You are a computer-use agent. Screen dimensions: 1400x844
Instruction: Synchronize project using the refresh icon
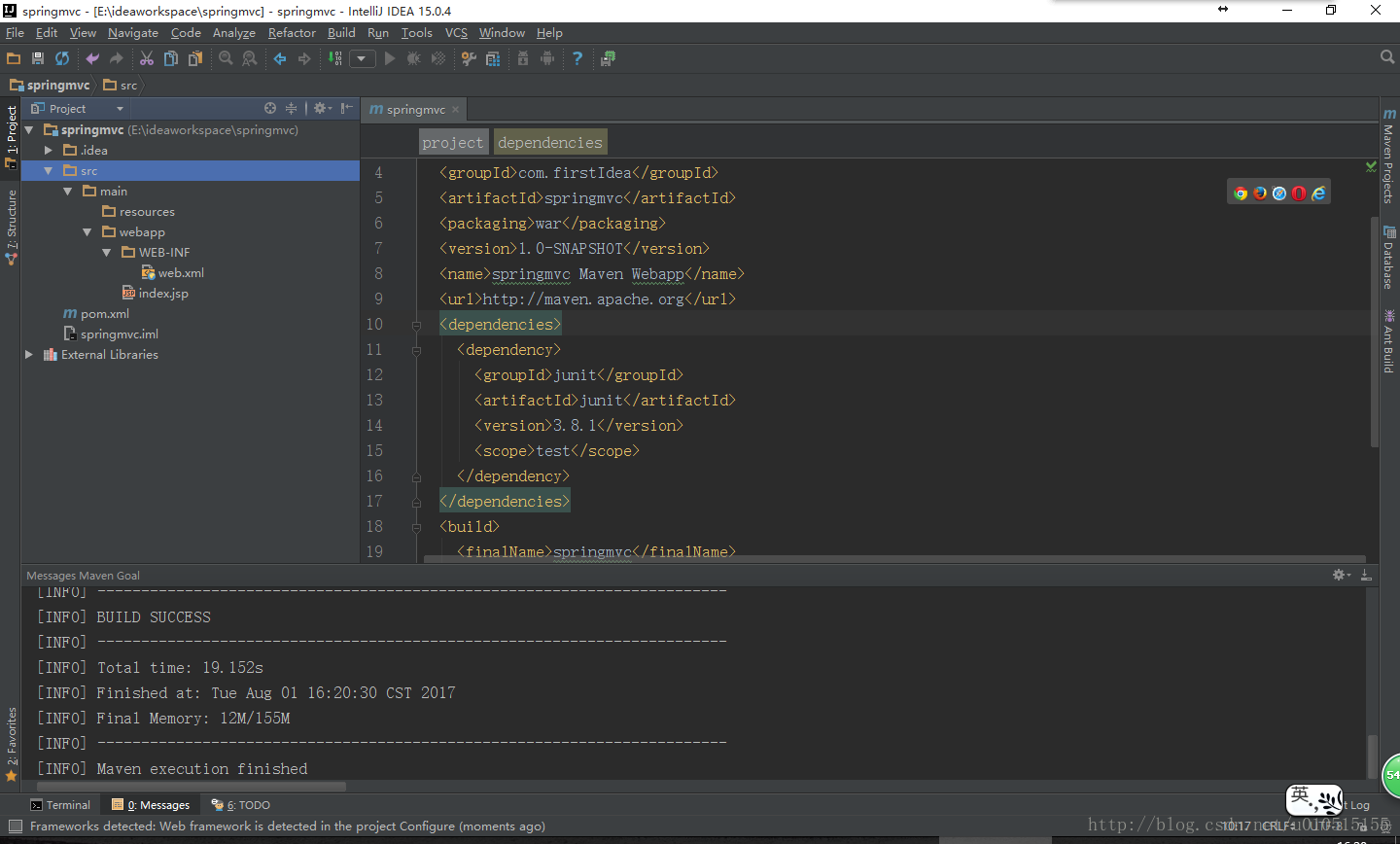[x=62, y=58]
